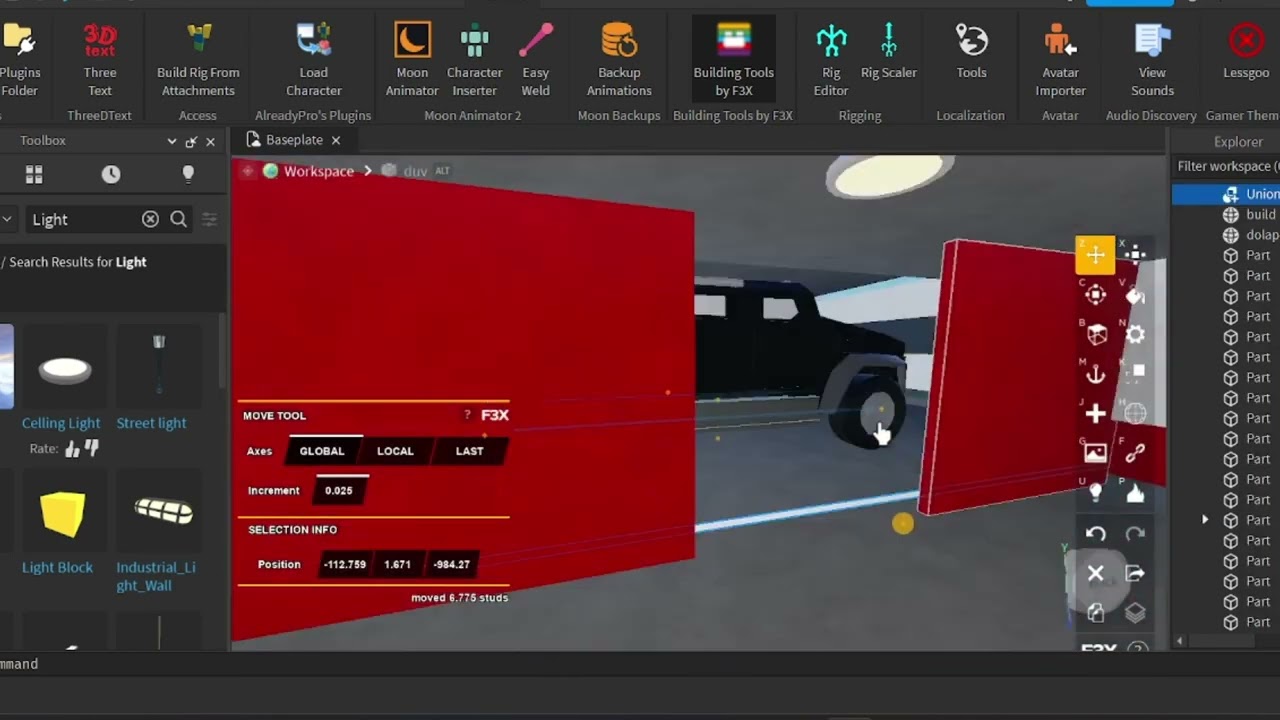The height and width of the screenshot is (720, 1280).
Task: Select the Easy Weld tool
Action: coord(535,60)
